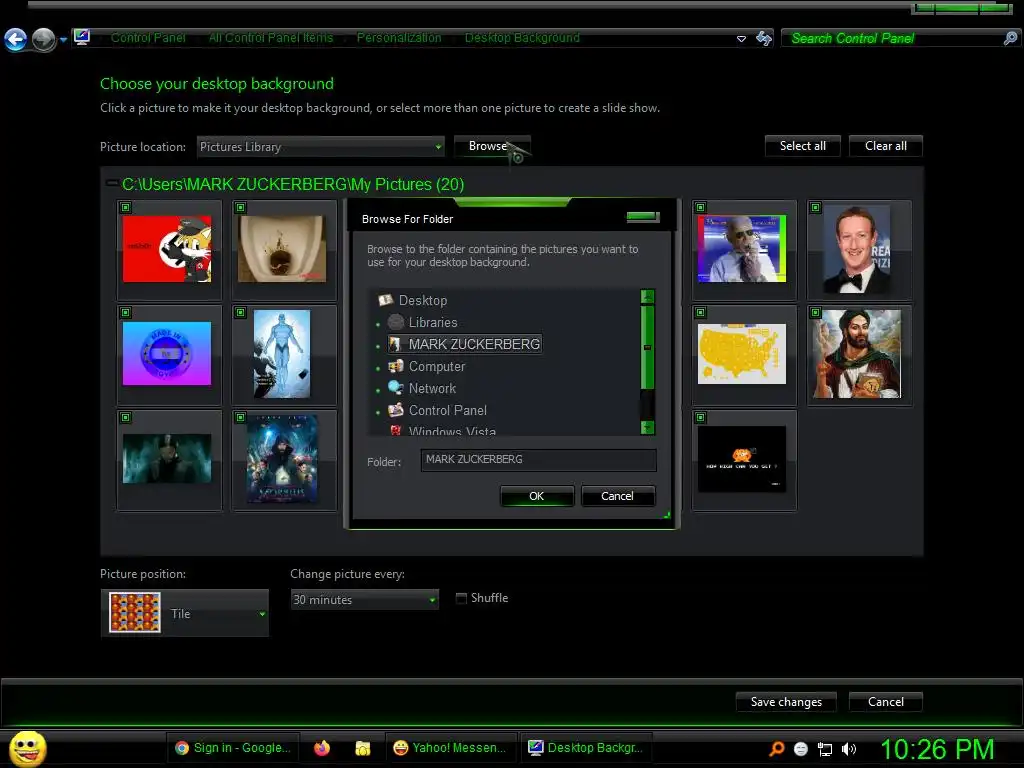
Task: Expand the Computer node in the tree
Action: [x=378, y=369]
